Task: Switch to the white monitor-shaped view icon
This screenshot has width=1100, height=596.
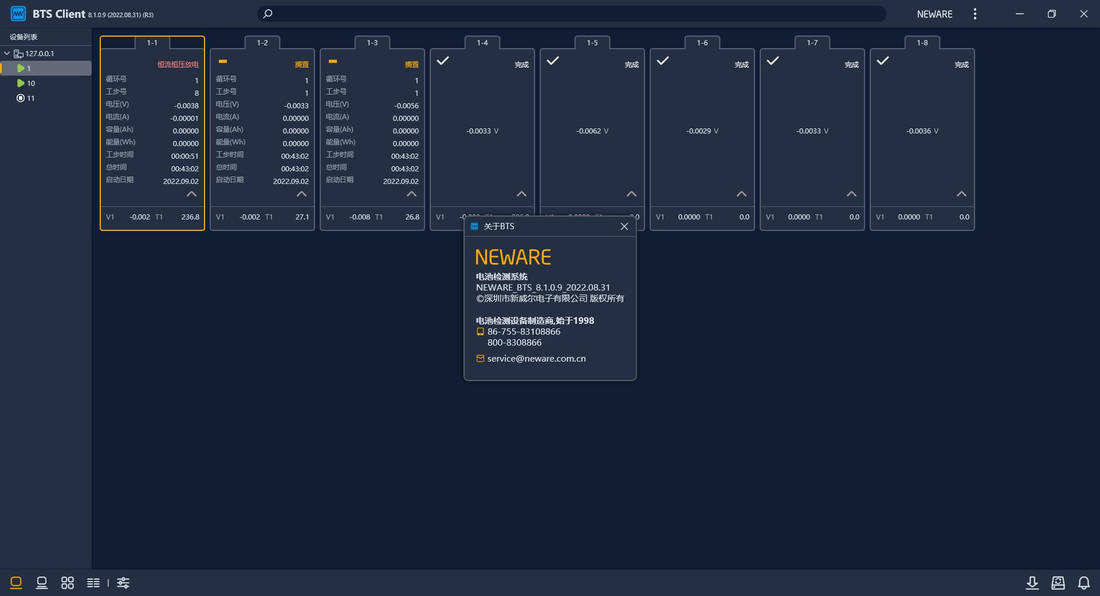Action: click(x=41, y=583)
